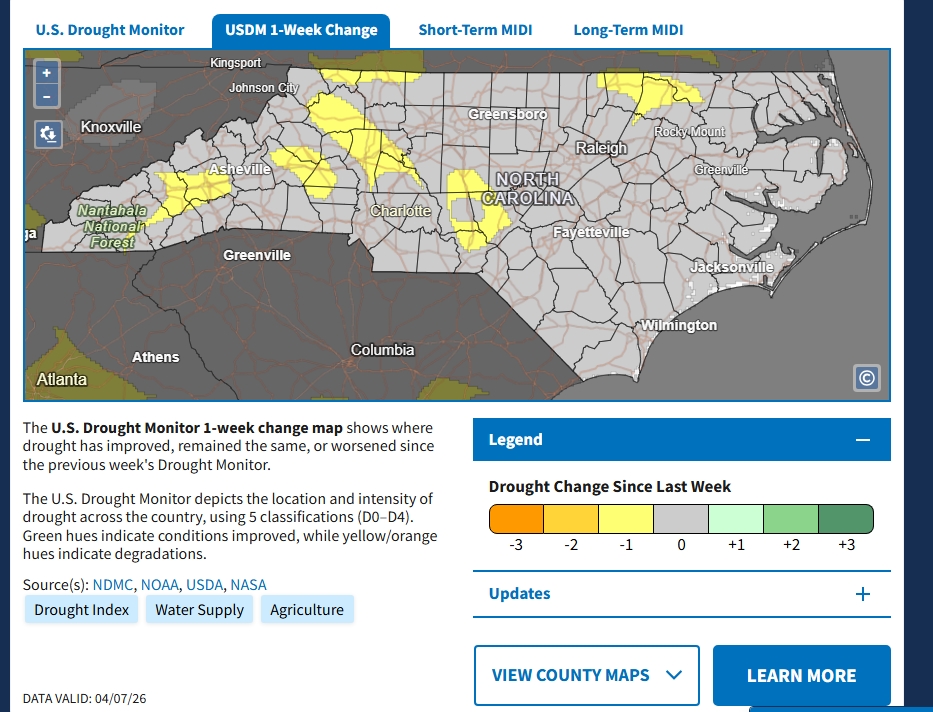Click the Agriculture tag
This screenshot has height=712, width=933.
point(307,610)
